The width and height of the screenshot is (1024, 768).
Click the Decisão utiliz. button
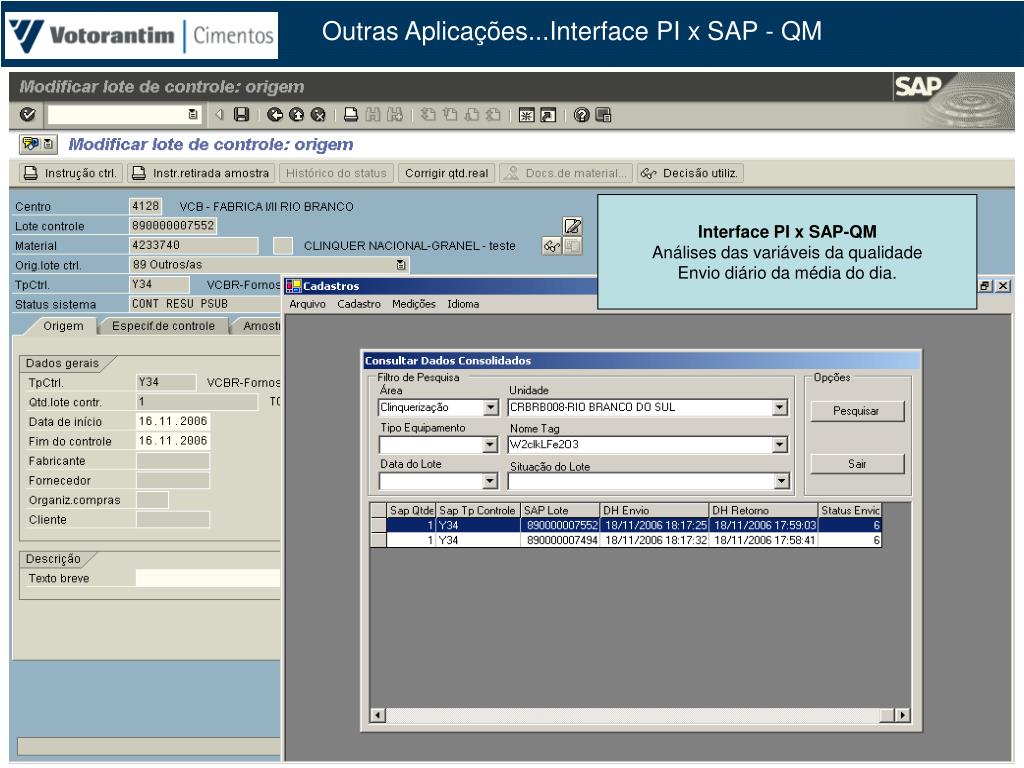click(690, 173)
